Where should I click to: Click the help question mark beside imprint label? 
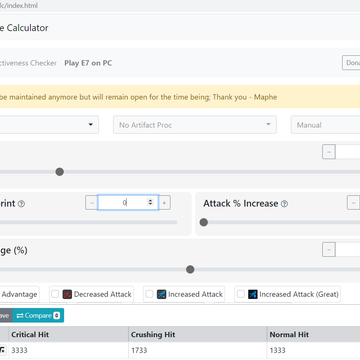coord(21,204)
